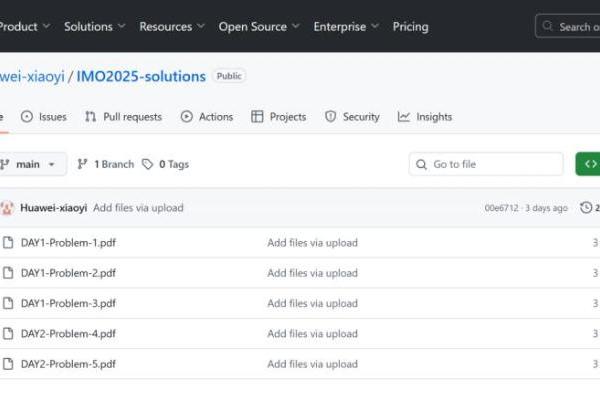This screenshot has height=400, width=600.
Task: Open DAY2-Problem-4.pdf file
Action: coord(68,333)
